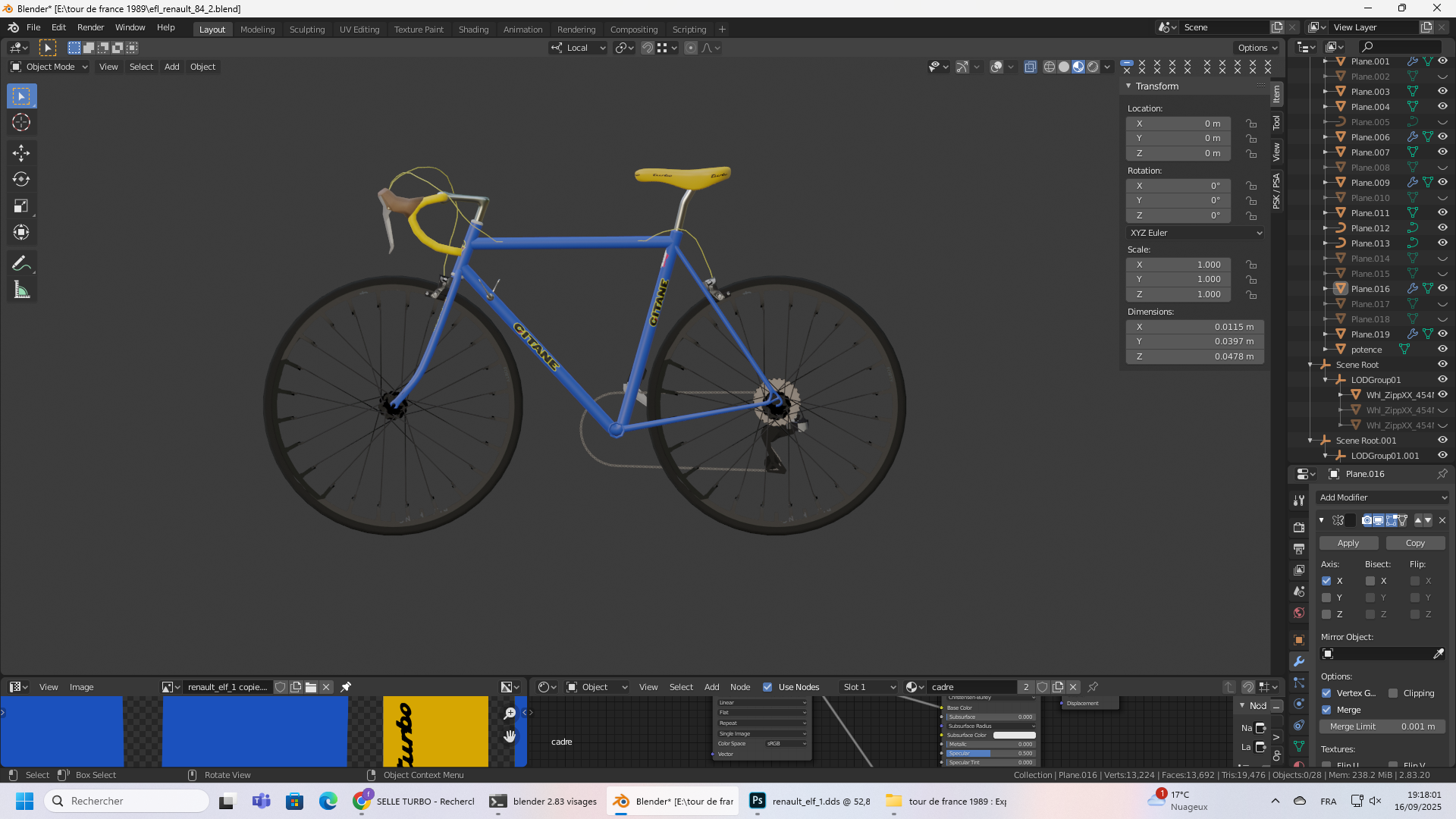This screenshot has width=1456, height=819.
Task: Switch to the UV Editing workspace tab
Action: (x=359, y=30)
